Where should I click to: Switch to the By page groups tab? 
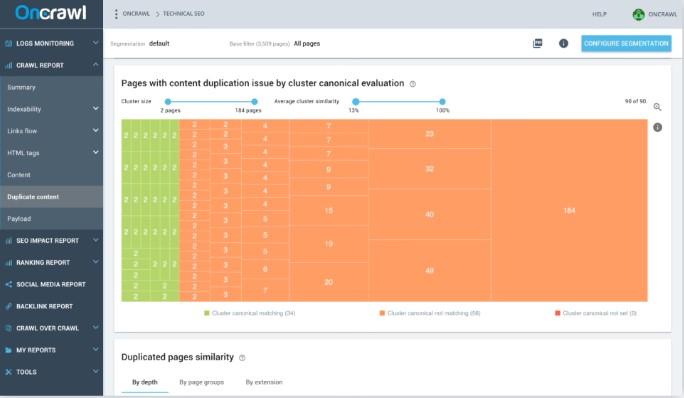coord(202,382)
